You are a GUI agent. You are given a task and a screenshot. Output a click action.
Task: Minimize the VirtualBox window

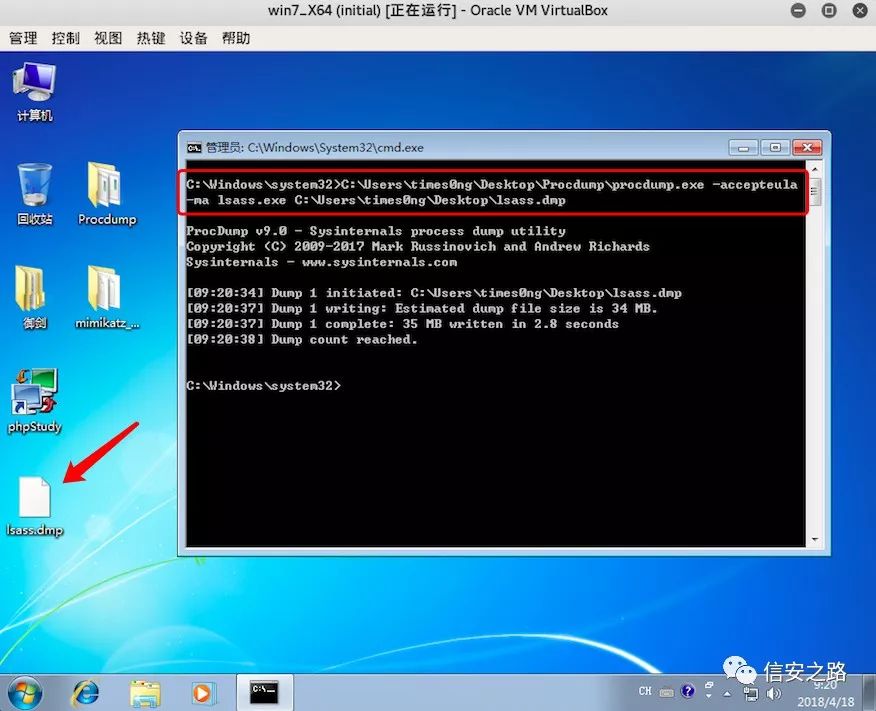798,11
